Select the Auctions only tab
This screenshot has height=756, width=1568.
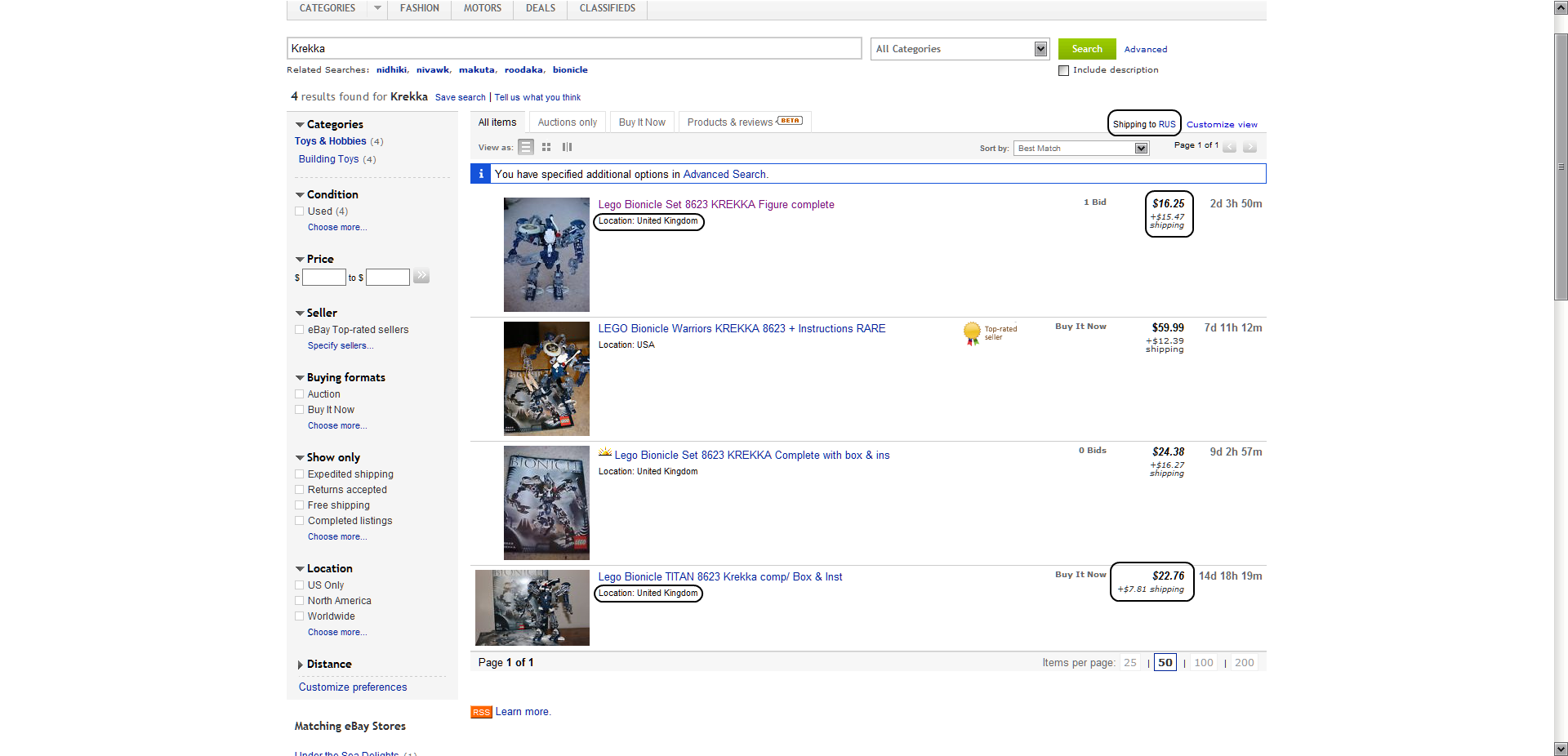pyautogui.click(x=568, y=122)
